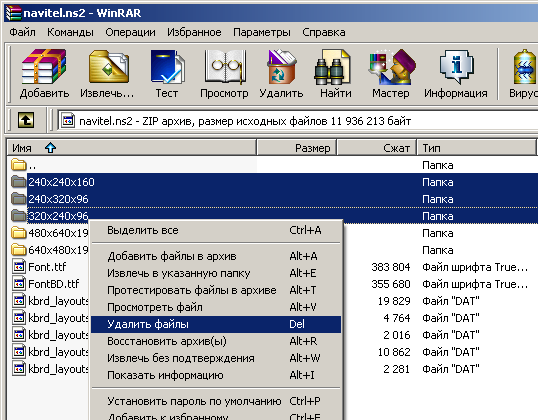
Task: Click folder icon of 640x480x19 row
Action: tap(19, 250)
